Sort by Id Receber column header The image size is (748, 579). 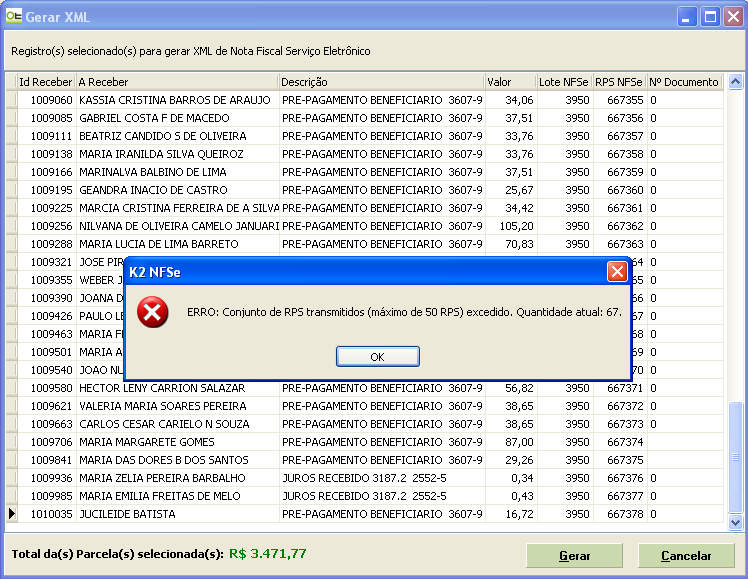[x=46, y=82]
